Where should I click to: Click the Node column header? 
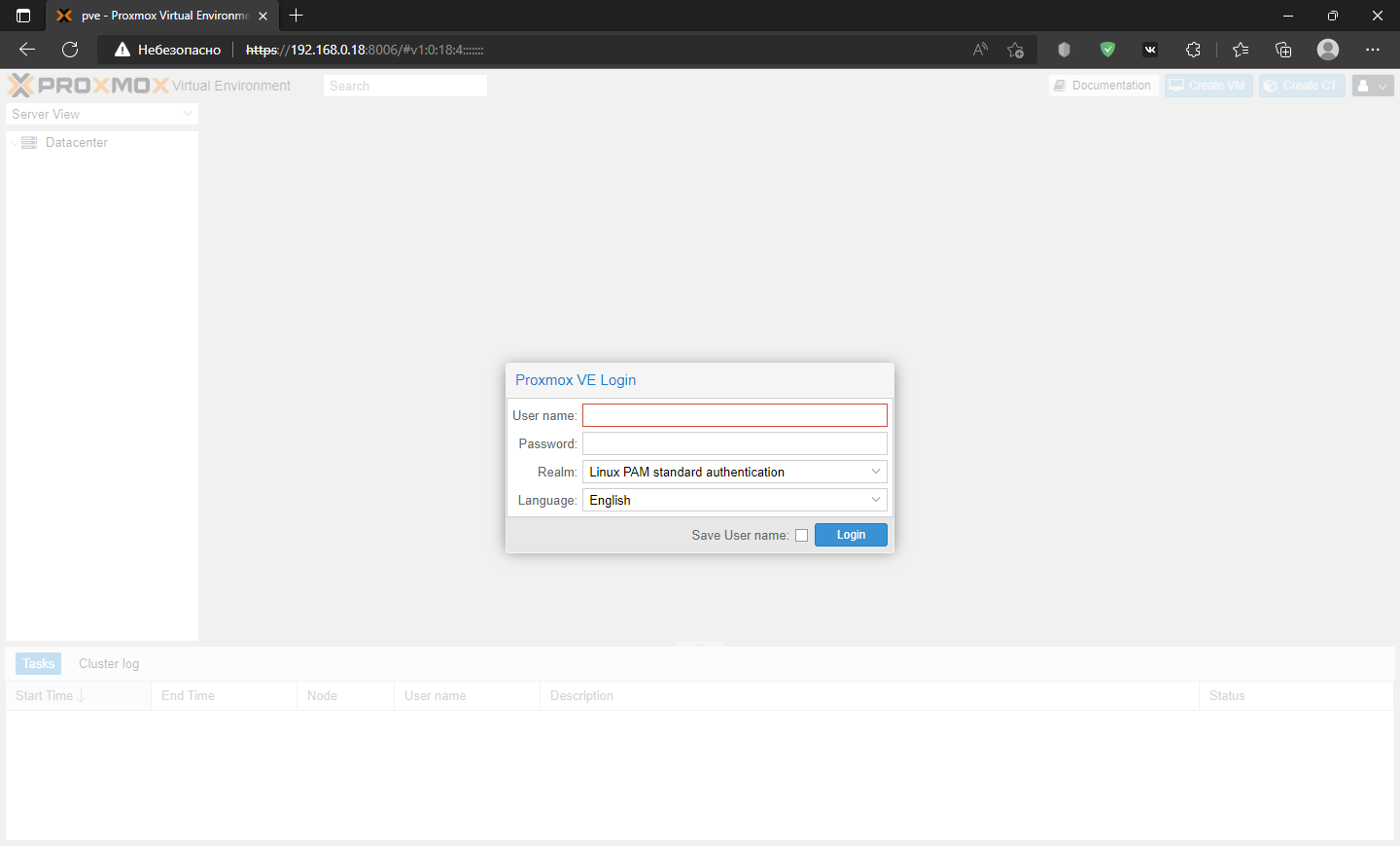tap(345, 696)
